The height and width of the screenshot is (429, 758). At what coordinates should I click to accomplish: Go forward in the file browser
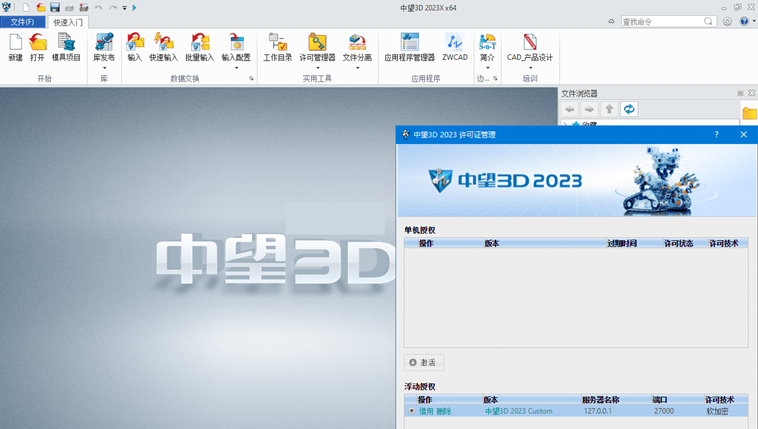589,109
